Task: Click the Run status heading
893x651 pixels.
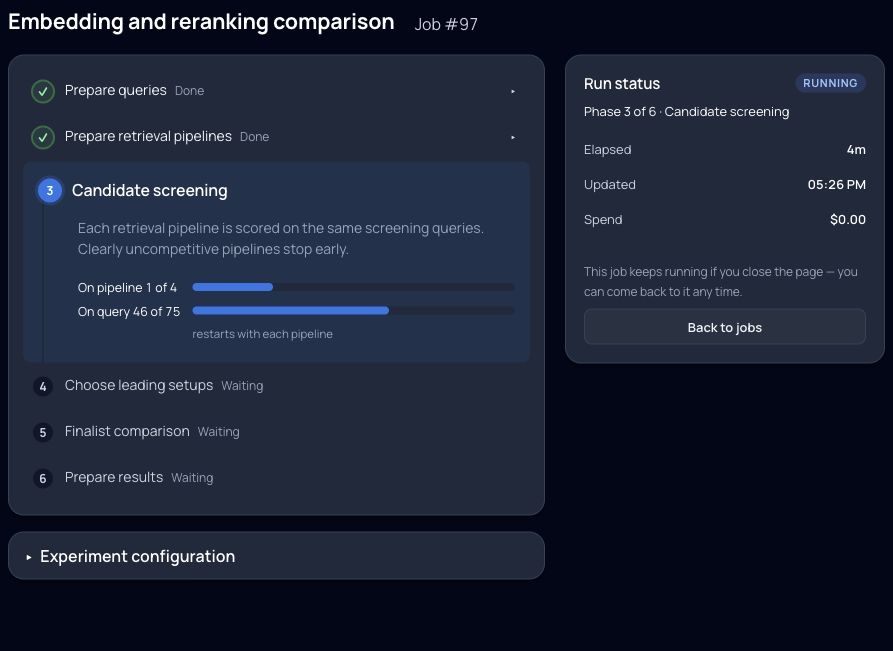Action: (622, 84)
